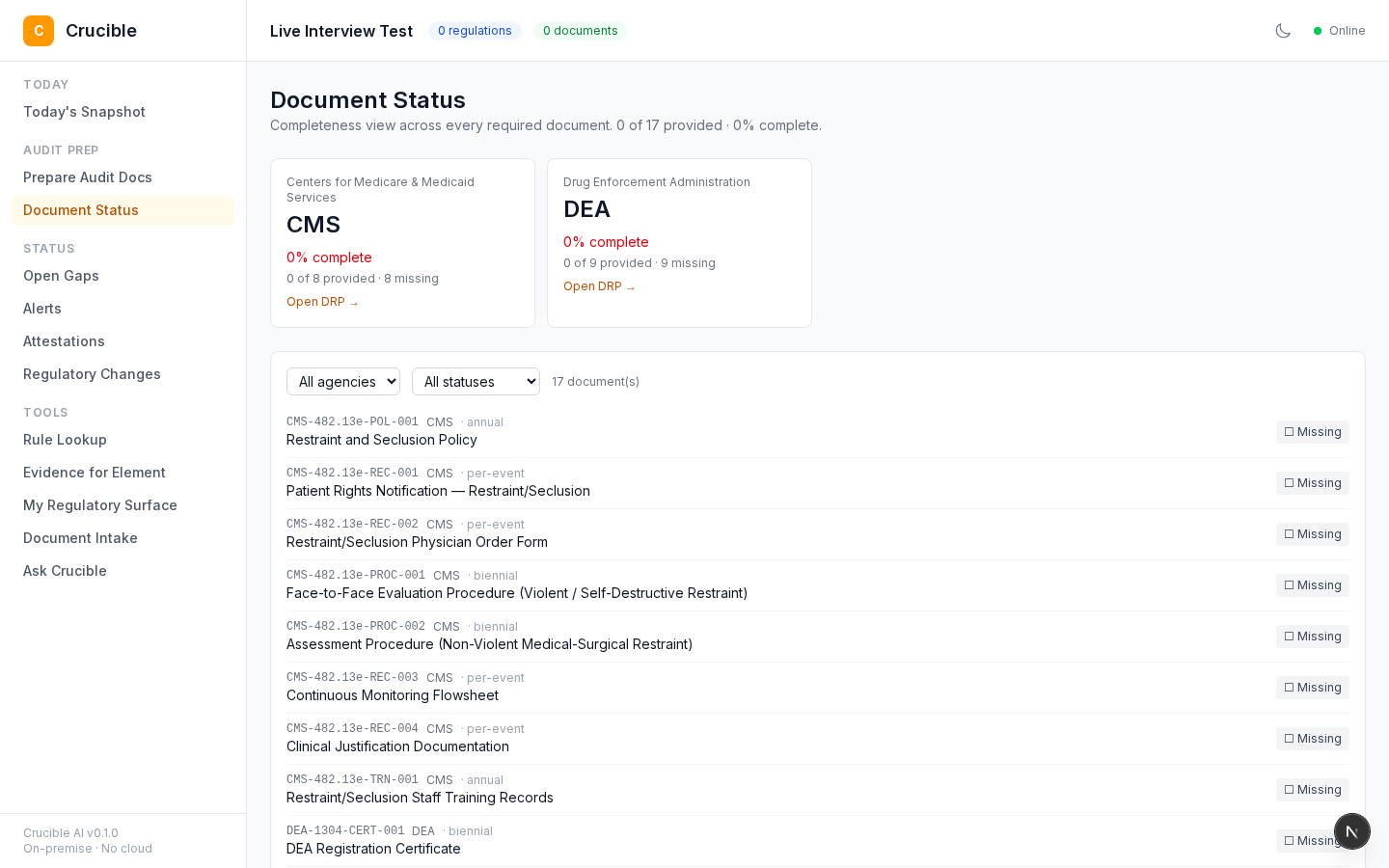Check the Missing box for Continuous Monitoring Flowsheet
Image resolution: width=1389 pixels, height=868 pixels.
1290,688
